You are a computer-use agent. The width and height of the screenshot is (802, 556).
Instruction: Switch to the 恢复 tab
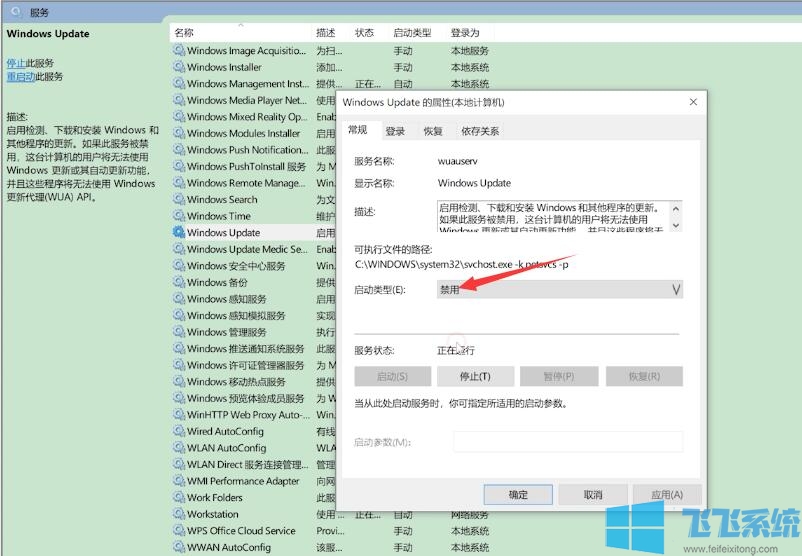pos(433,131)
